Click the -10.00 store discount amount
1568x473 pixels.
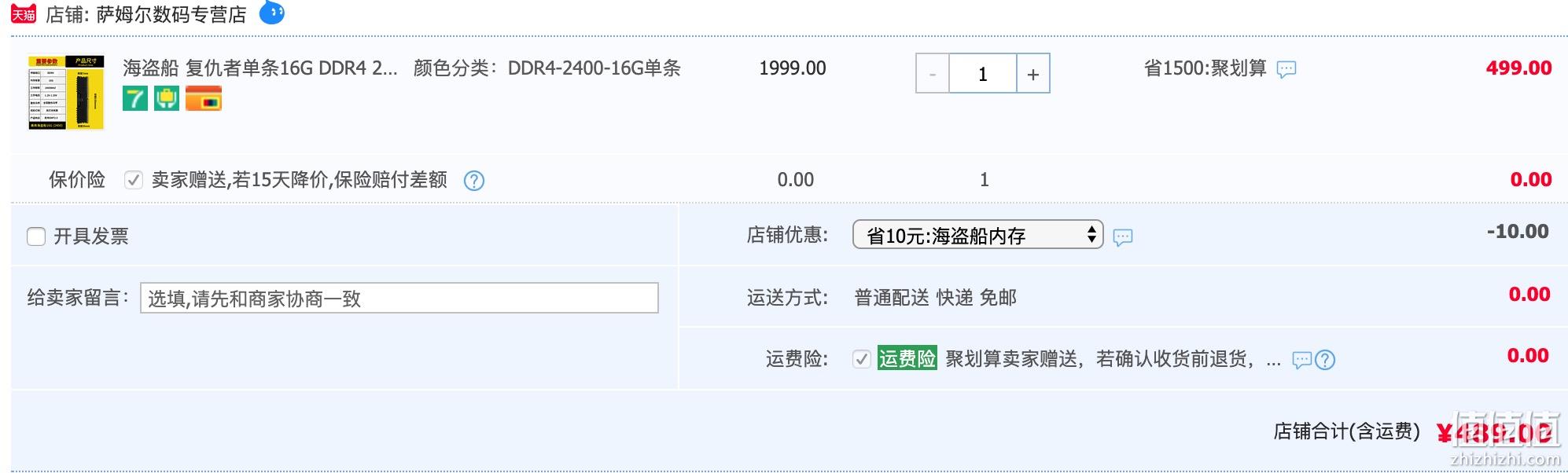coord(1518,232)
